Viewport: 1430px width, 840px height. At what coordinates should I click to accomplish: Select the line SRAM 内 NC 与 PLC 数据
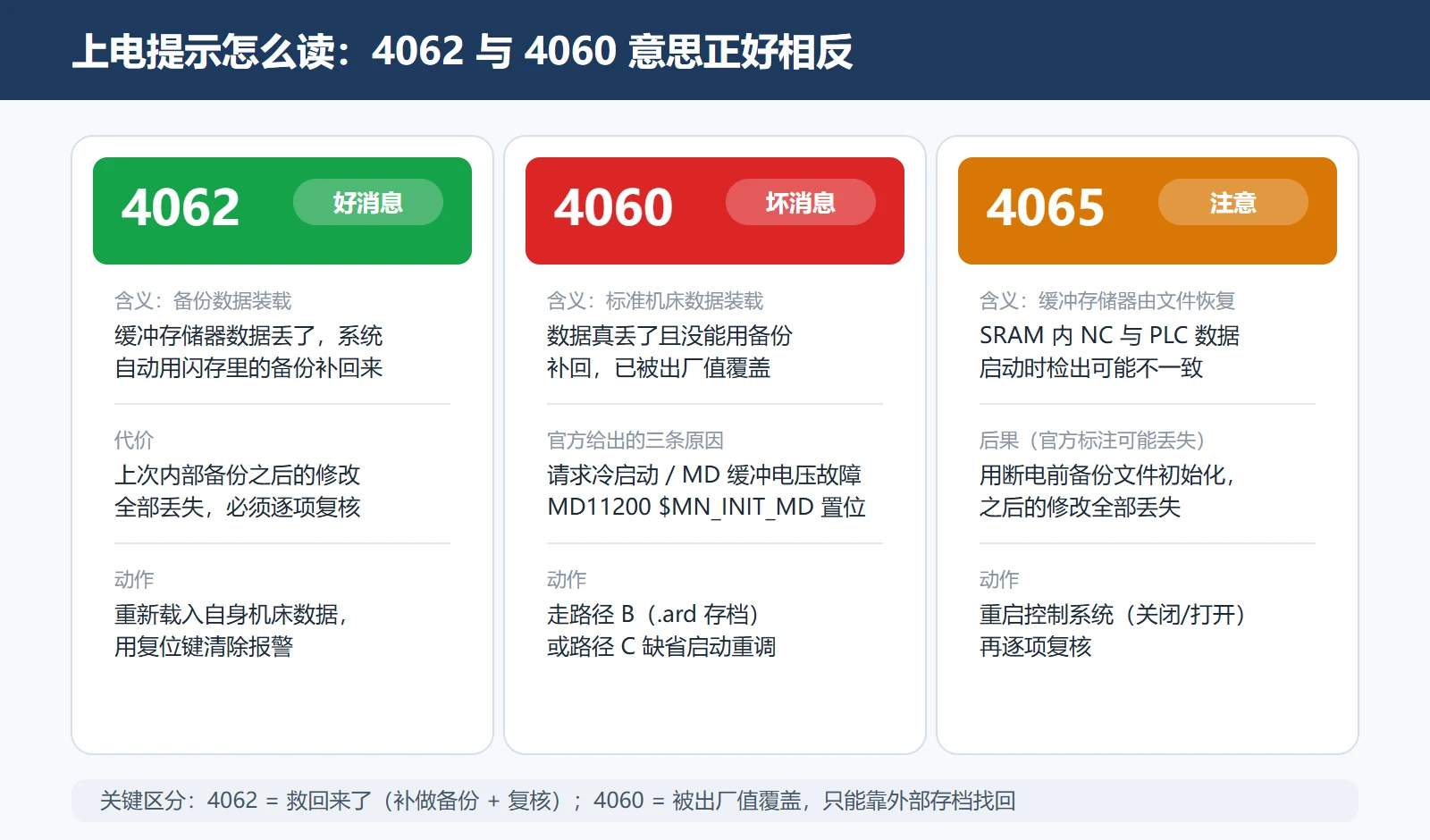click(x=1109, y=336)
